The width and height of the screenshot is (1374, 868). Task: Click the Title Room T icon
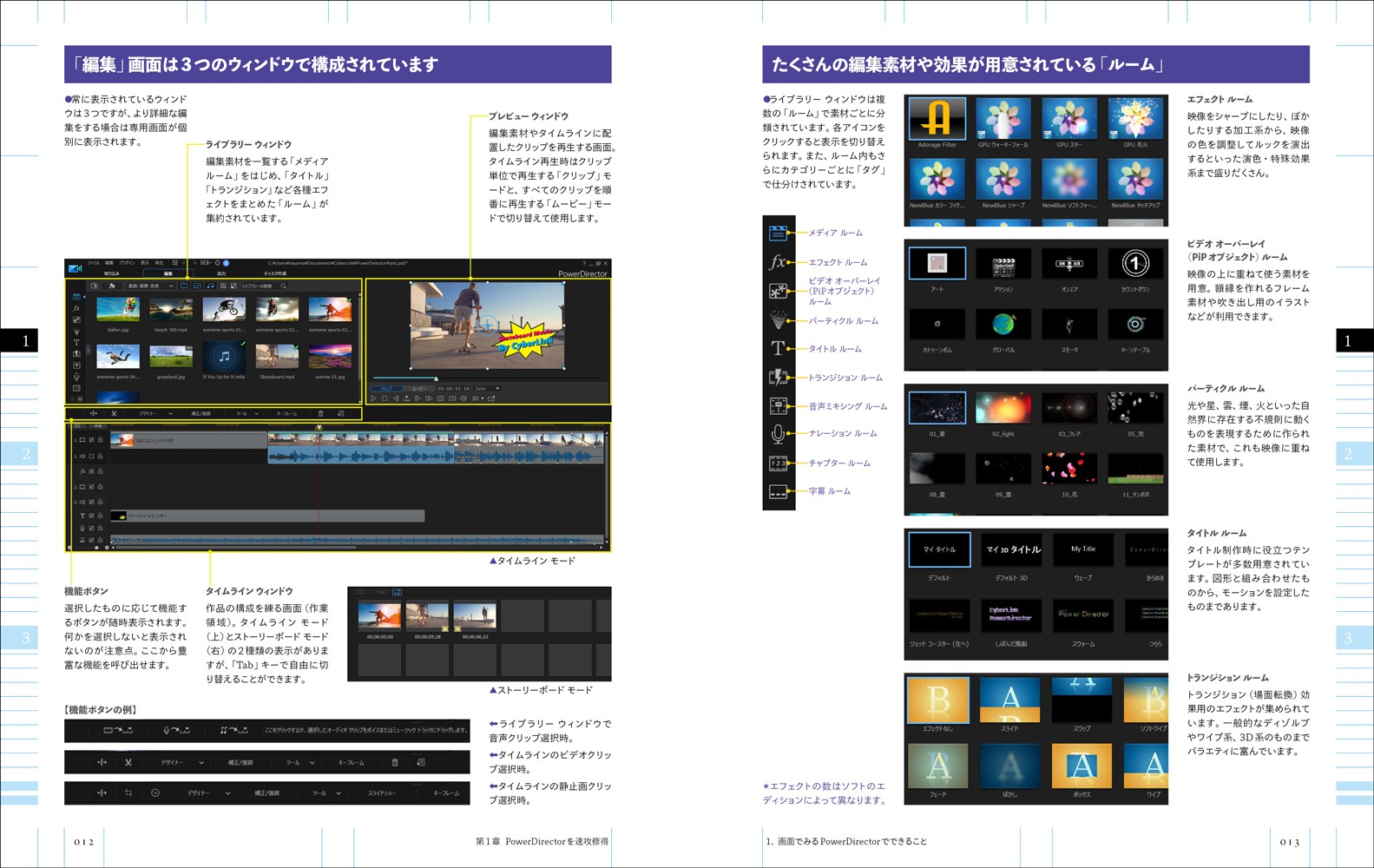778,348
